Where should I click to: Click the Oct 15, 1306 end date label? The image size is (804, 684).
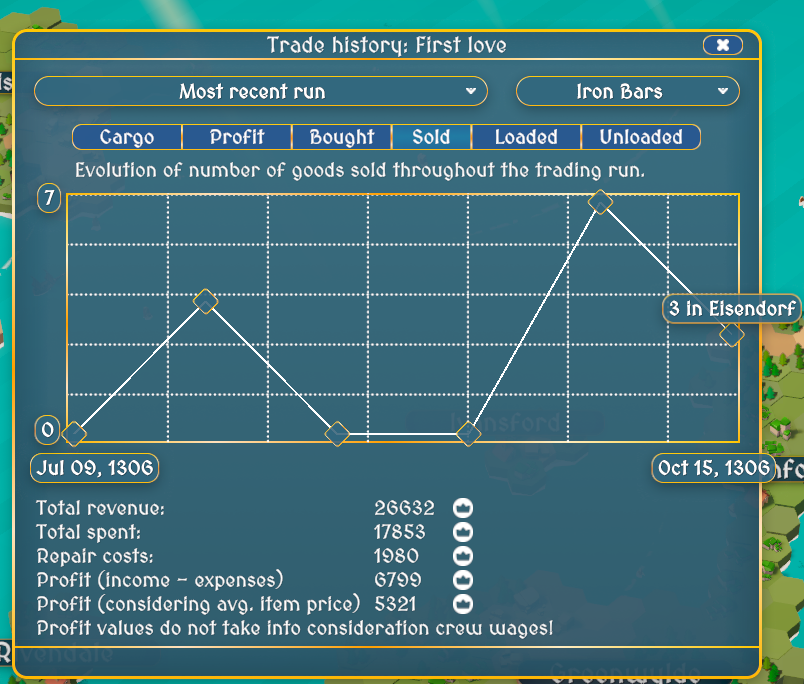coord(713,468)
